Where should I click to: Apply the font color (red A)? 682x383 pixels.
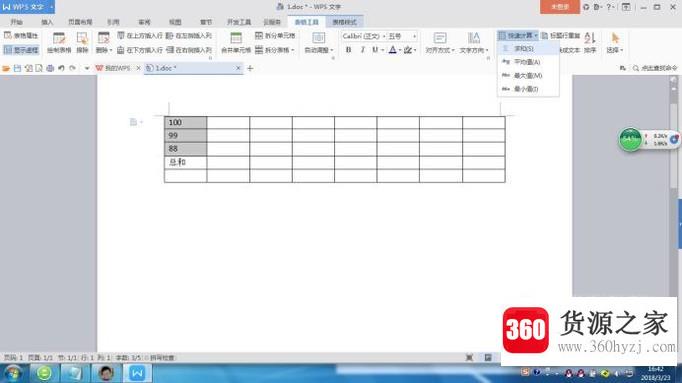click(392, 50)
